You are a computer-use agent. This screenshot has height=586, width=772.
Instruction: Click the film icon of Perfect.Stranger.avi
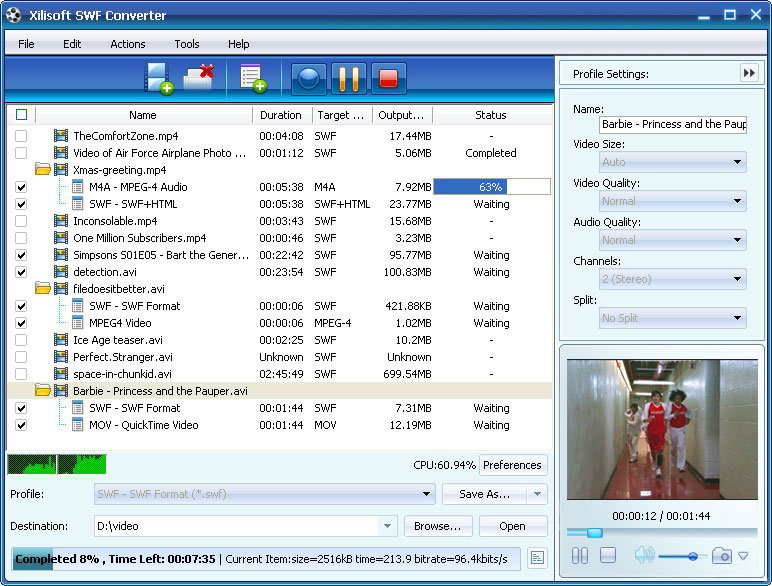61,357
